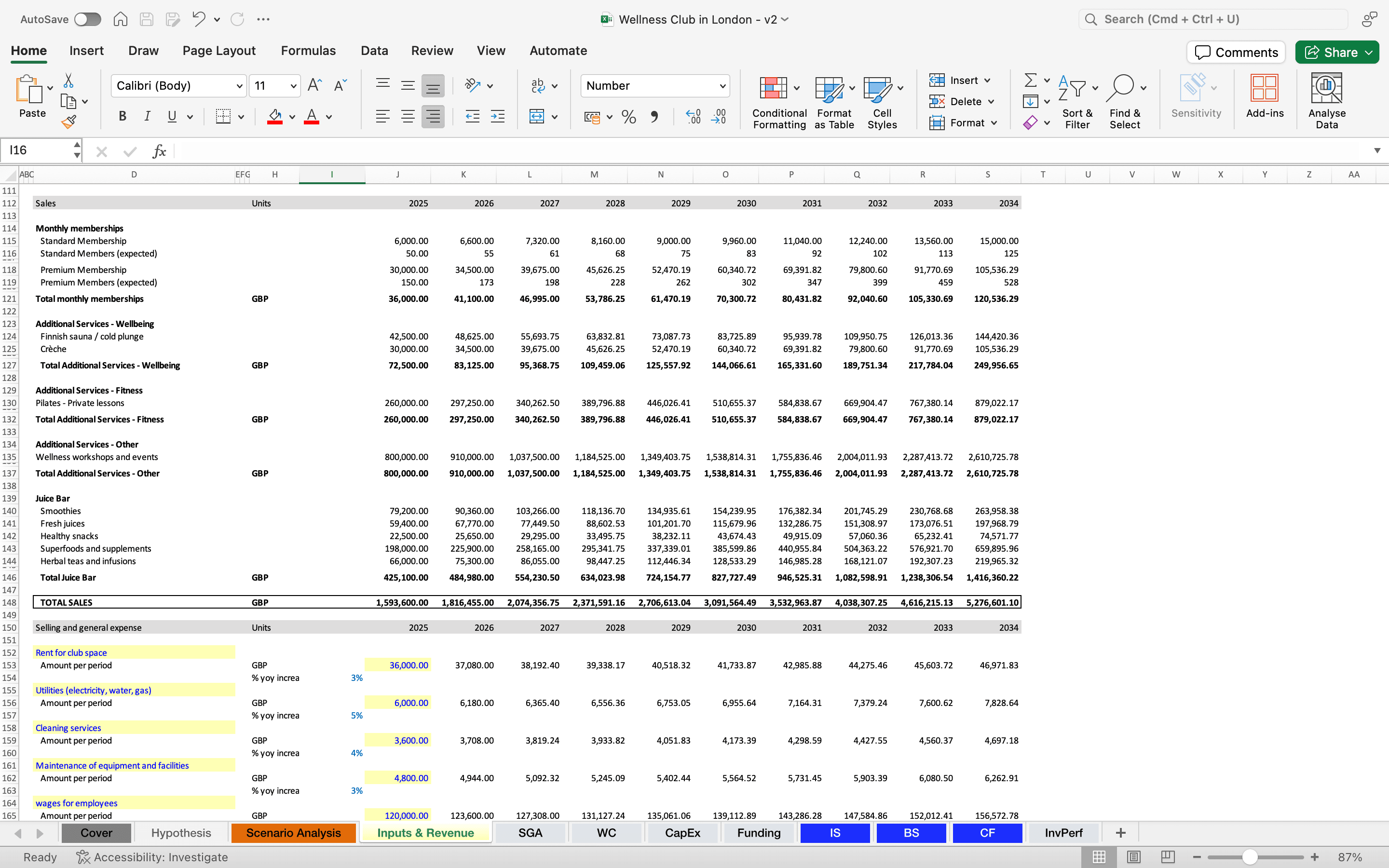1389x868 pixels.
Task: Click the Redo arrow icon
Action: (x=237, y=19)
